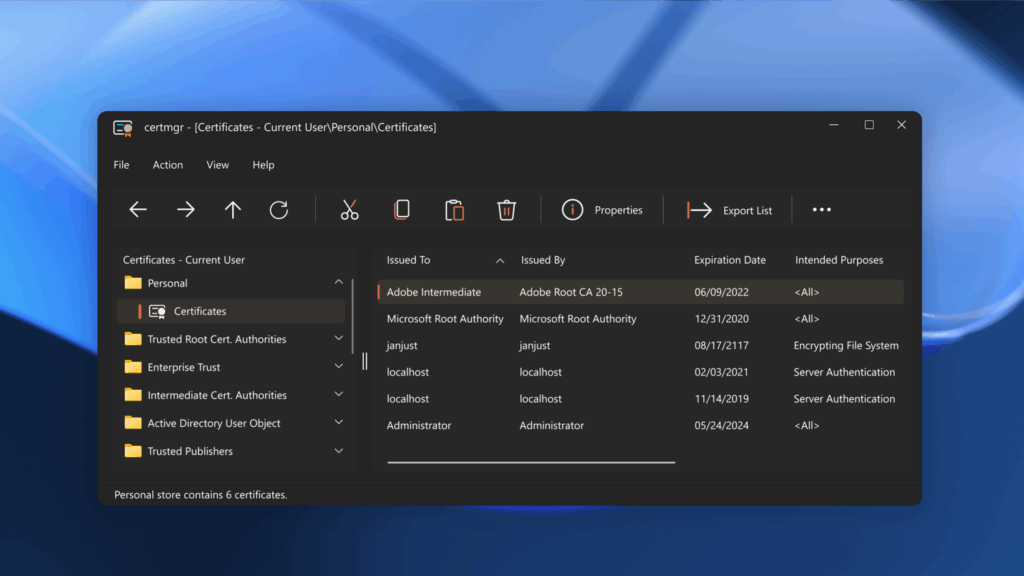Open the View menu
This screenshot has width=1024, height=576.
coord(217,164)
